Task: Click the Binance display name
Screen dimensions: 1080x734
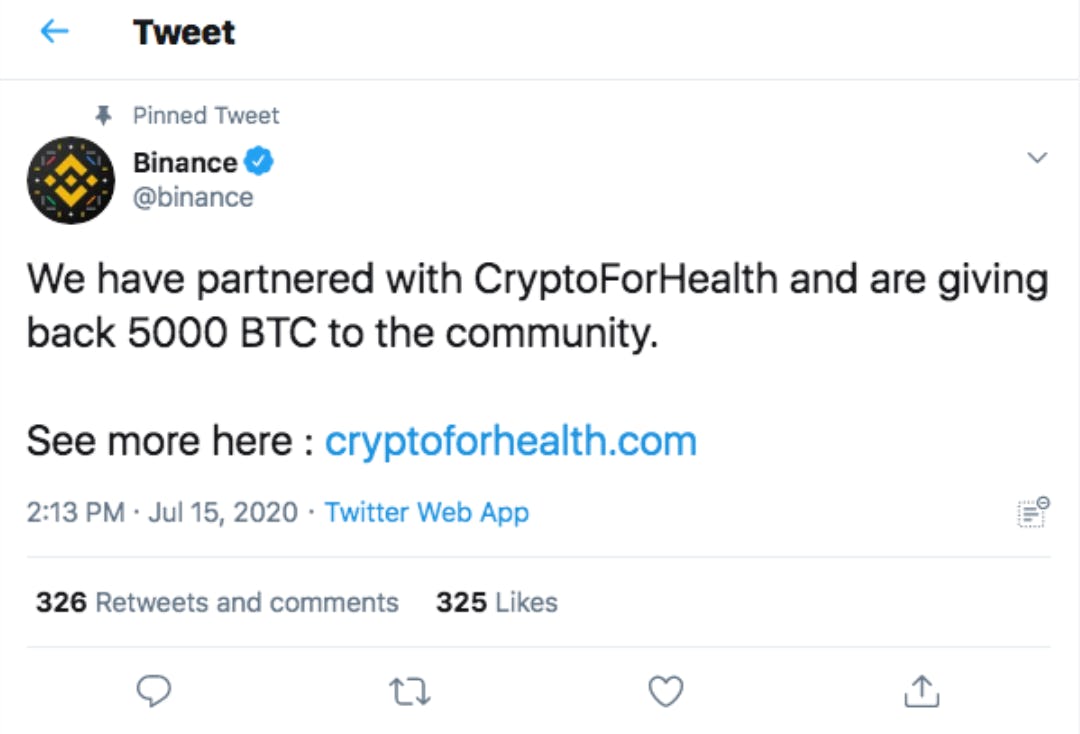Action: (186, 161)
